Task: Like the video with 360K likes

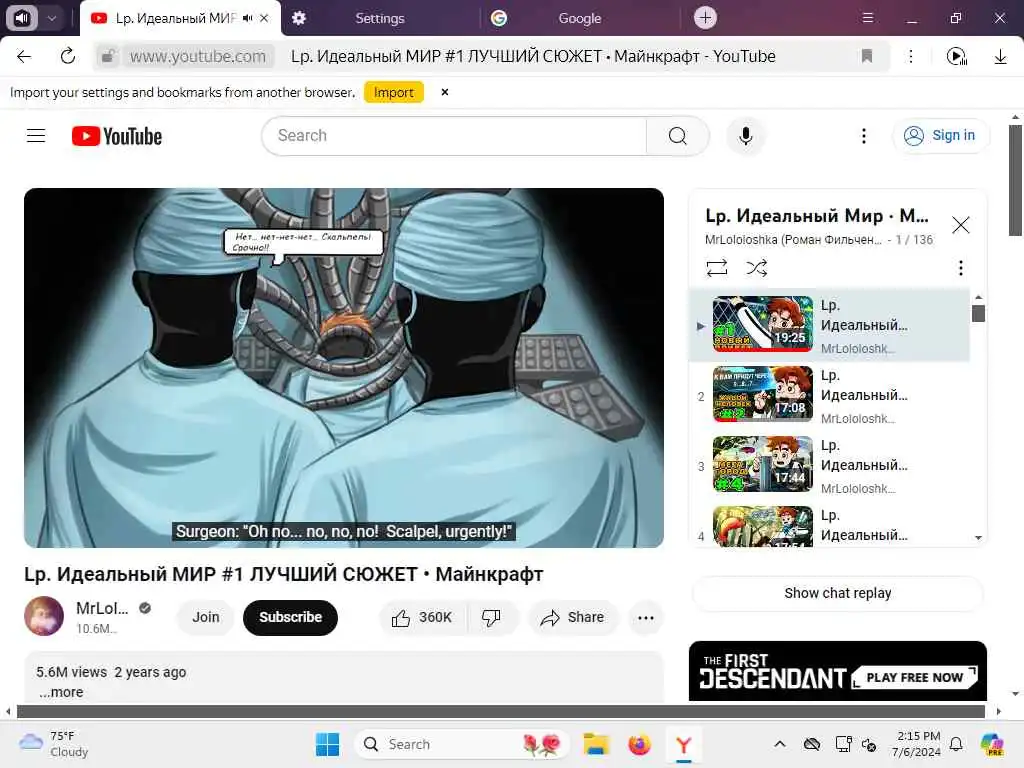Action: click(x=422, y=618)
